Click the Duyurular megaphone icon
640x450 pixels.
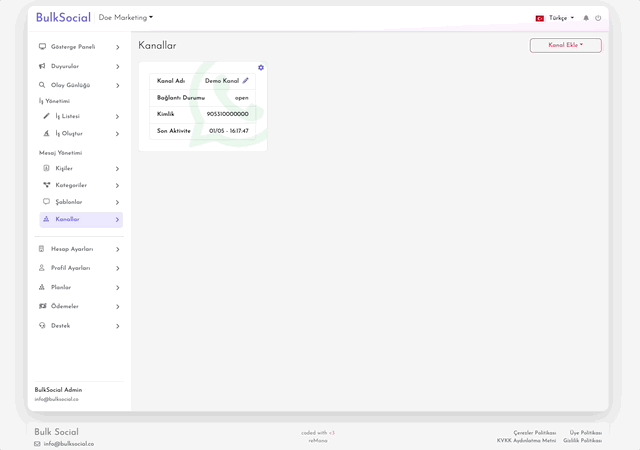42,66
